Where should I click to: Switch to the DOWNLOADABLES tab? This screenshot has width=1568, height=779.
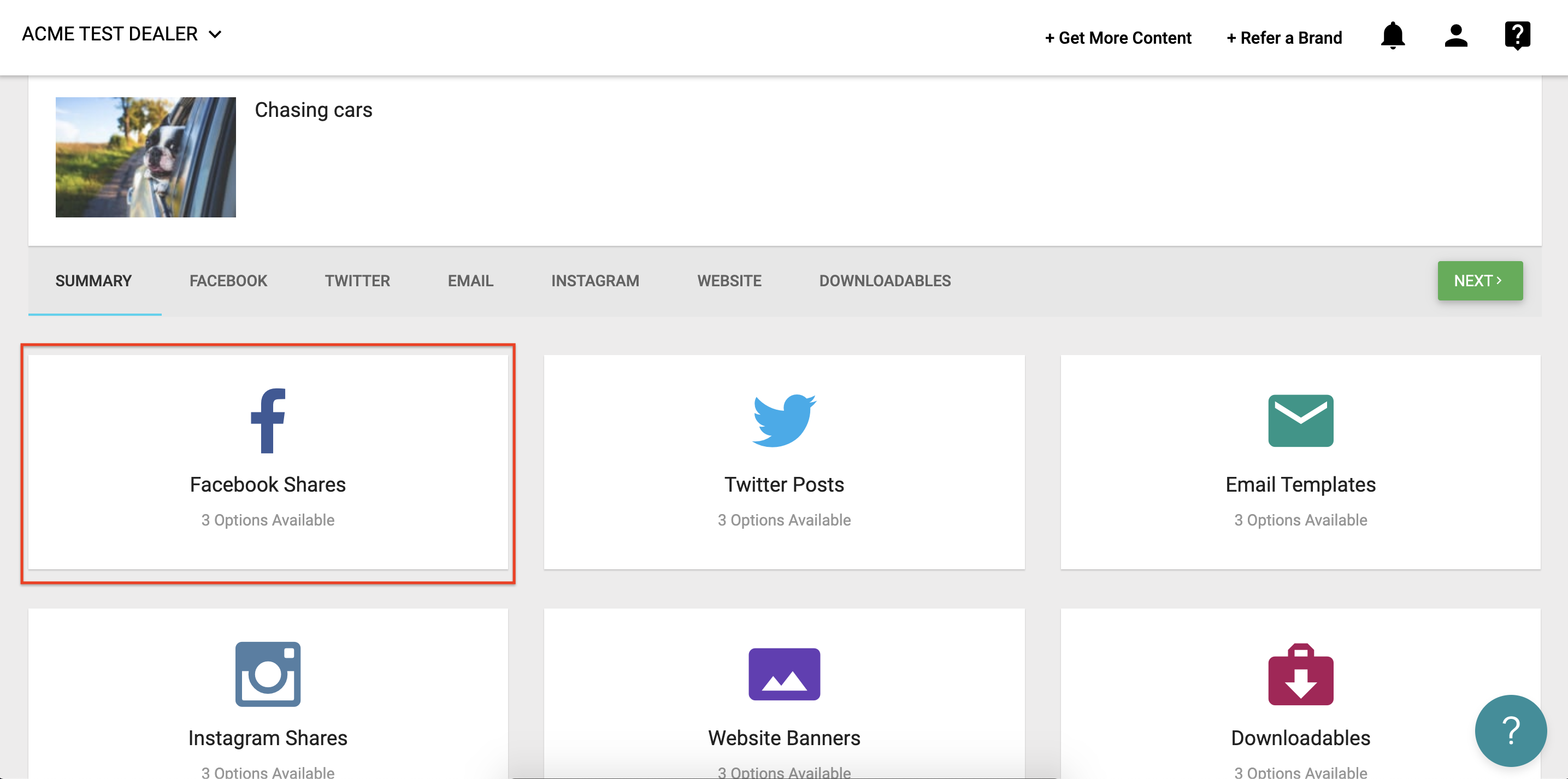point(885,281)
